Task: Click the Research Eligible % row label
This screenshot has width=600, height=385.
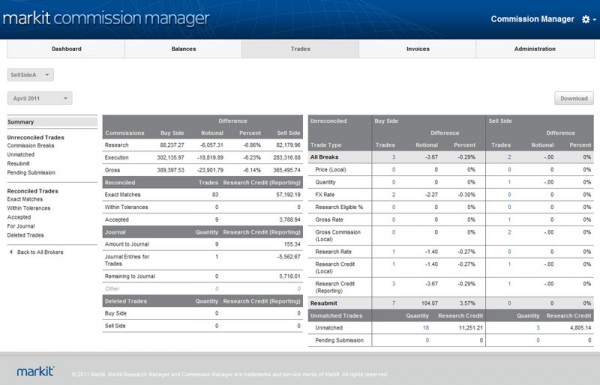Action: click(339, 207)
